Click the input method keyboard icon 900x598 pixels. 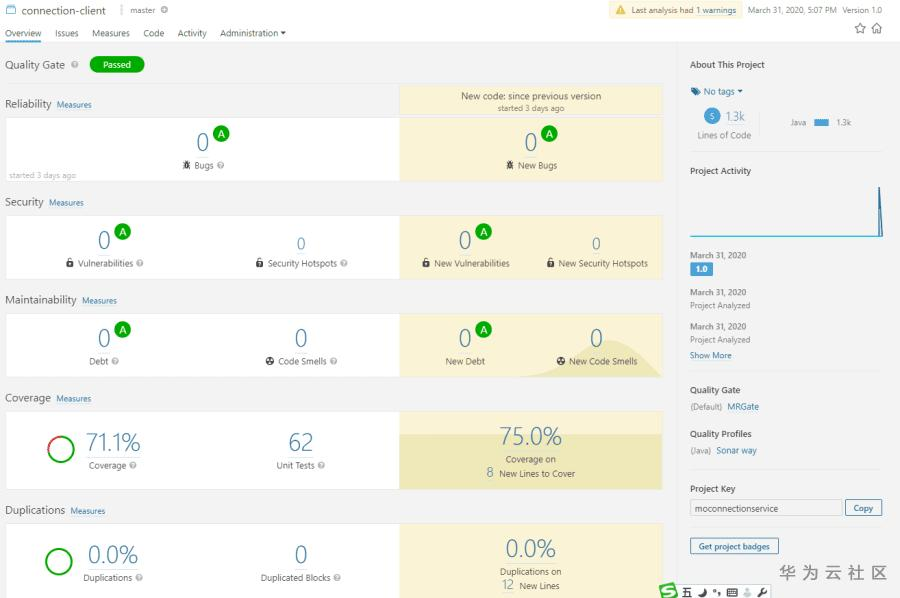coord(732,592)
